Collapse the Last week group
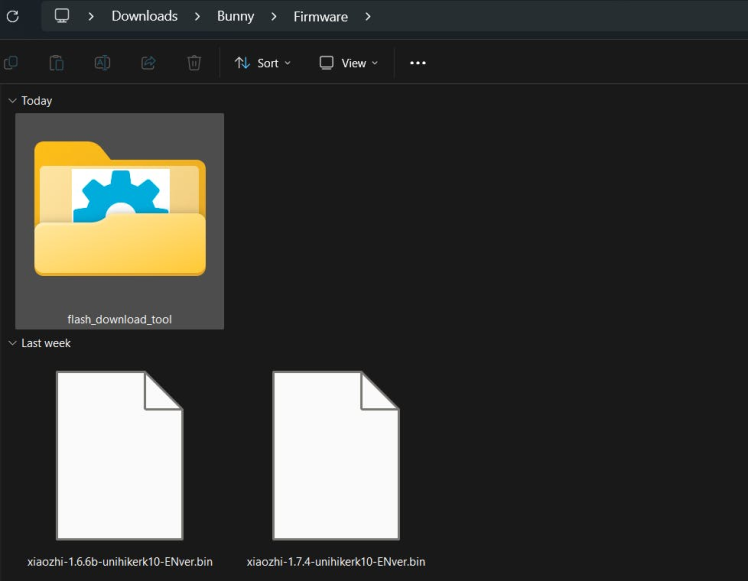This screenshot has height=581, width=748. pos(12,343)
